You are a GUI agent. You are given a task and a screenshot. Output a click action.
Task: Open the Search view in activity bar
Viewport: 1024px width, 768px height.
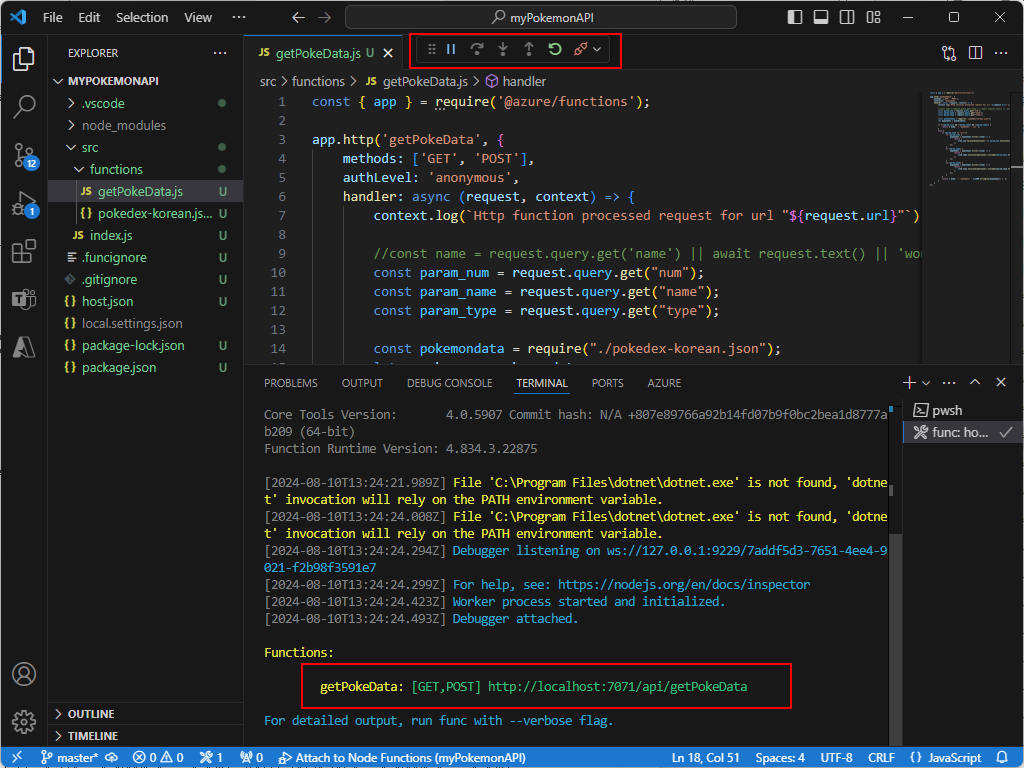(24, 106)
